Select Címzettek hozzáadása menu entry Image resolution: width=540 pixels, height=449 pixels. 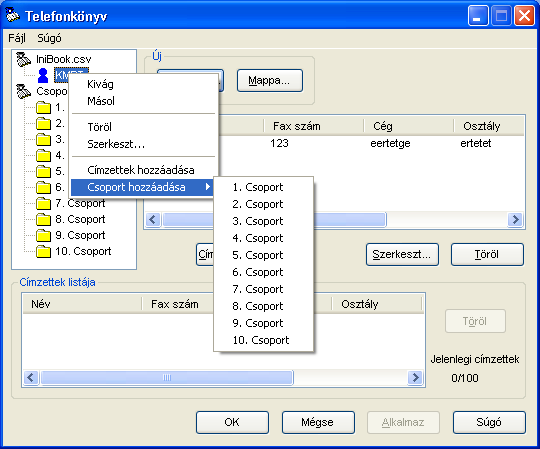pos(141,170)
